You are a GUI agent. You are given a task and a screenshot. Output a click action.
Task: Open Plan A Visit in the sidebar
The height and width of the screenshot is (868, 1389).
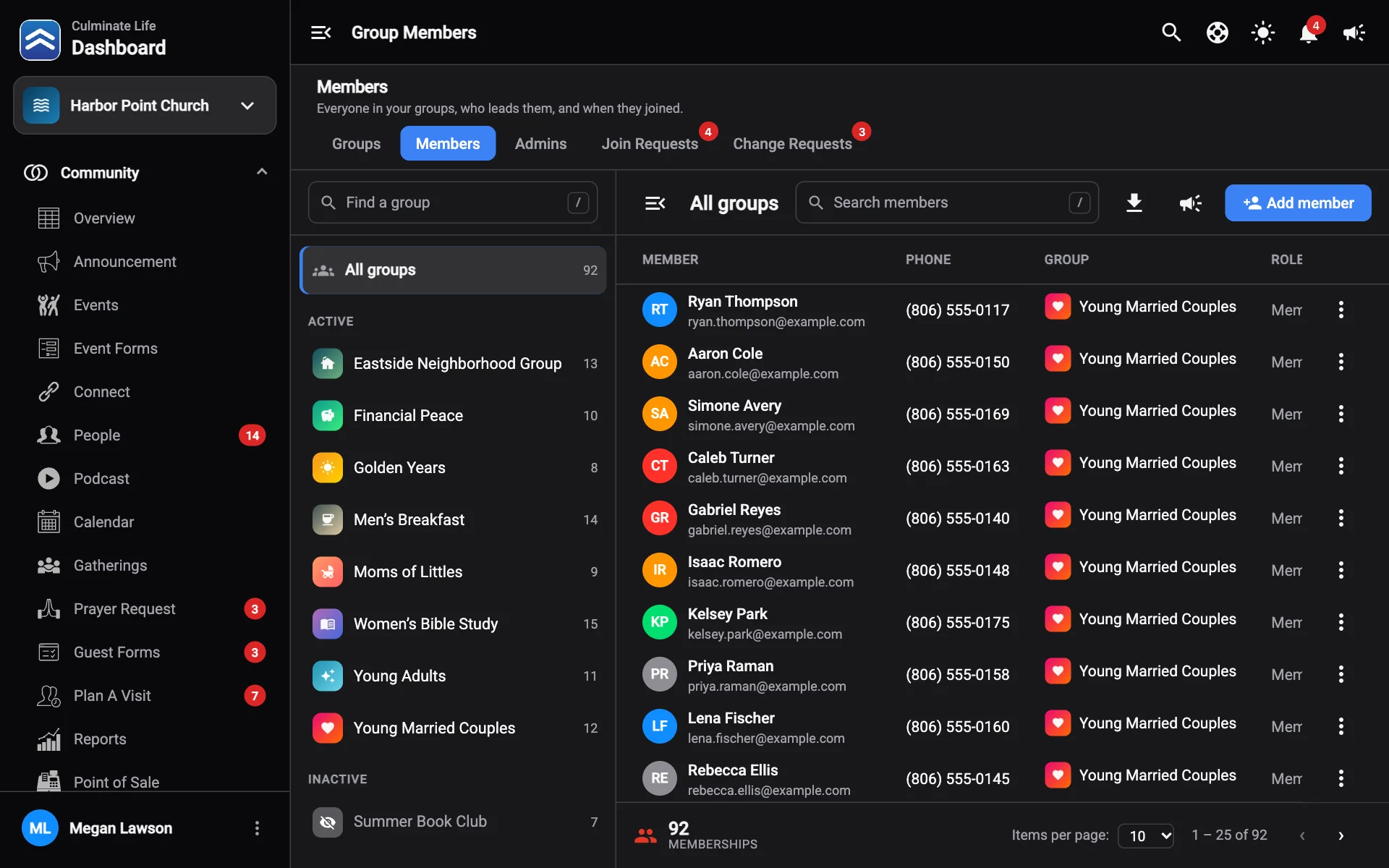(x=145, y=696)
